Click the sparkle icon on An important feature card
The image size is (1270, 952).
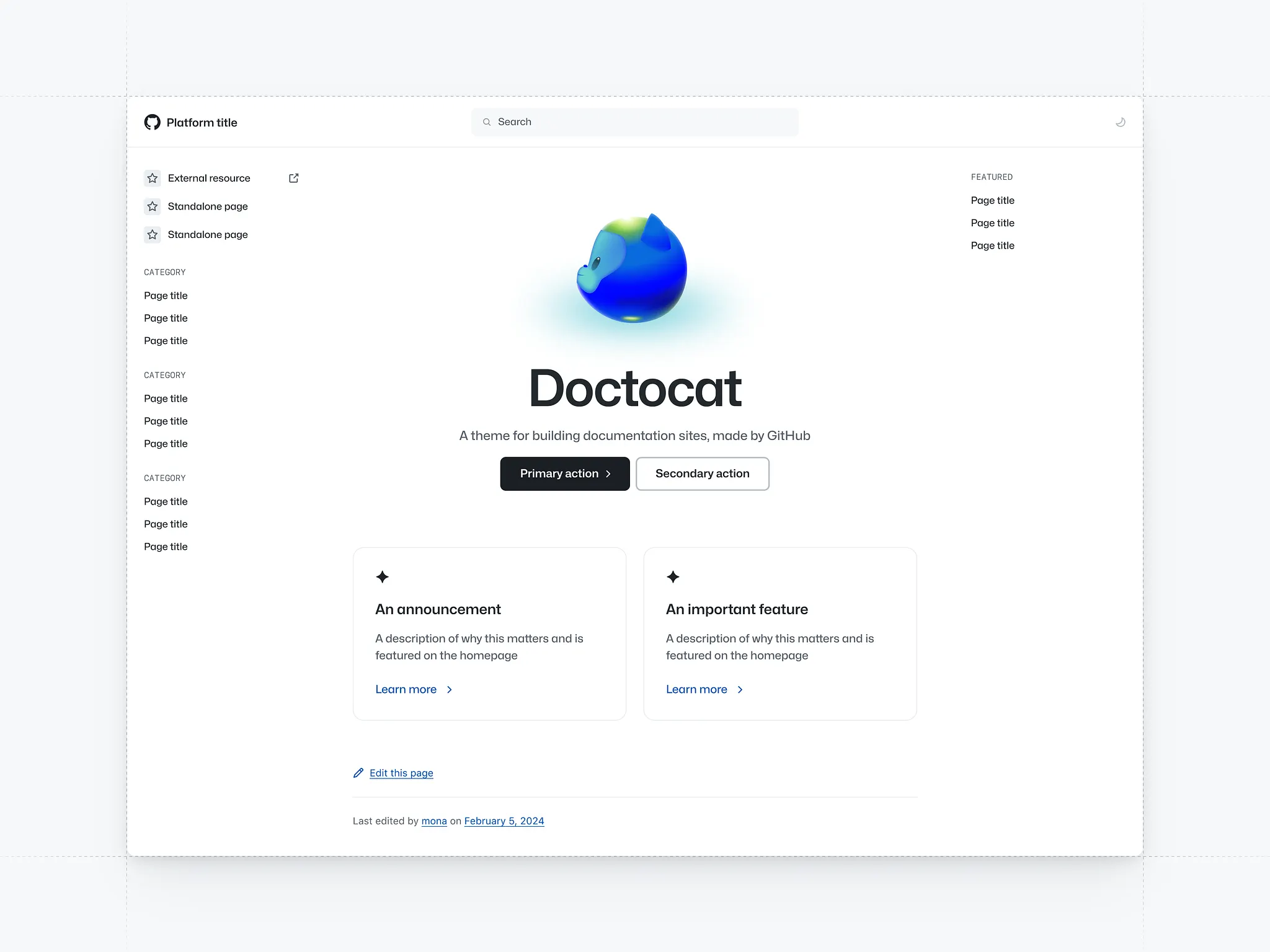coord(673,577)
